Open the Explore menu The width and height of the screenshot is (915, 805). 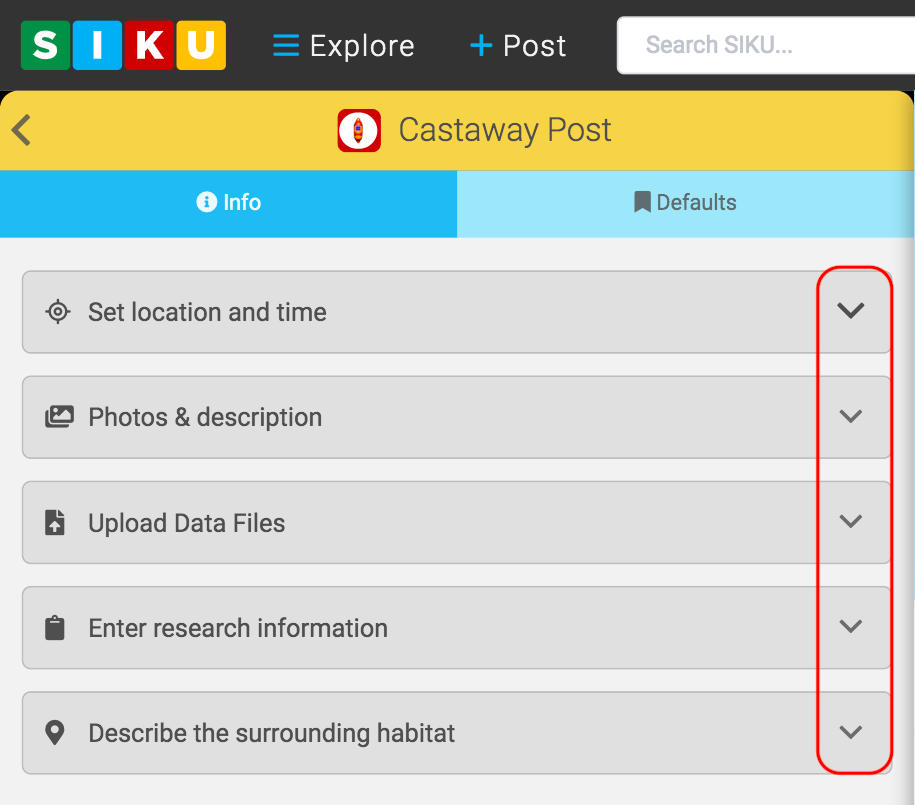pos(344,46)
